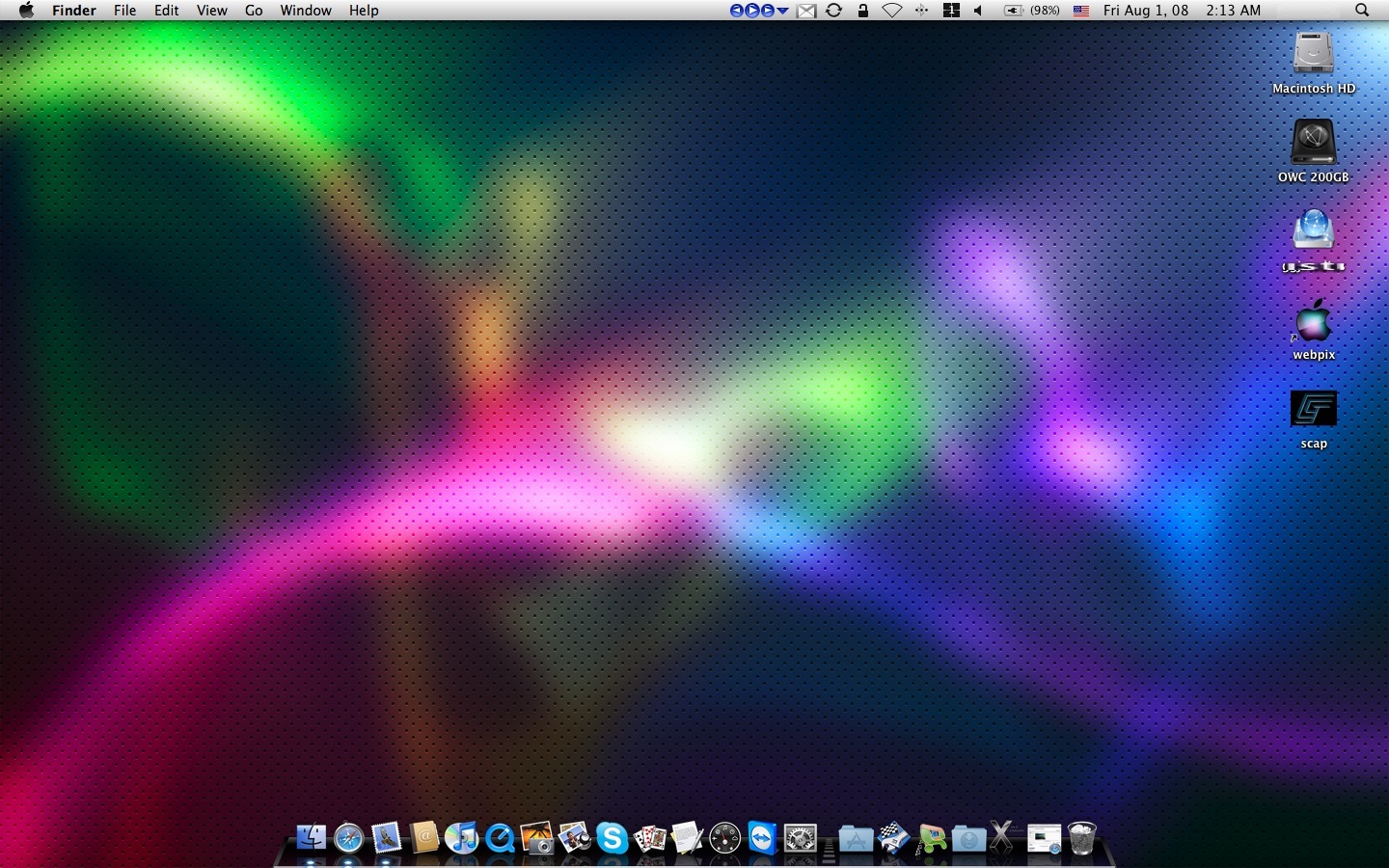This screenshot has width=1389, height=868.
Task: Open the Go menu
Action: 254,11
